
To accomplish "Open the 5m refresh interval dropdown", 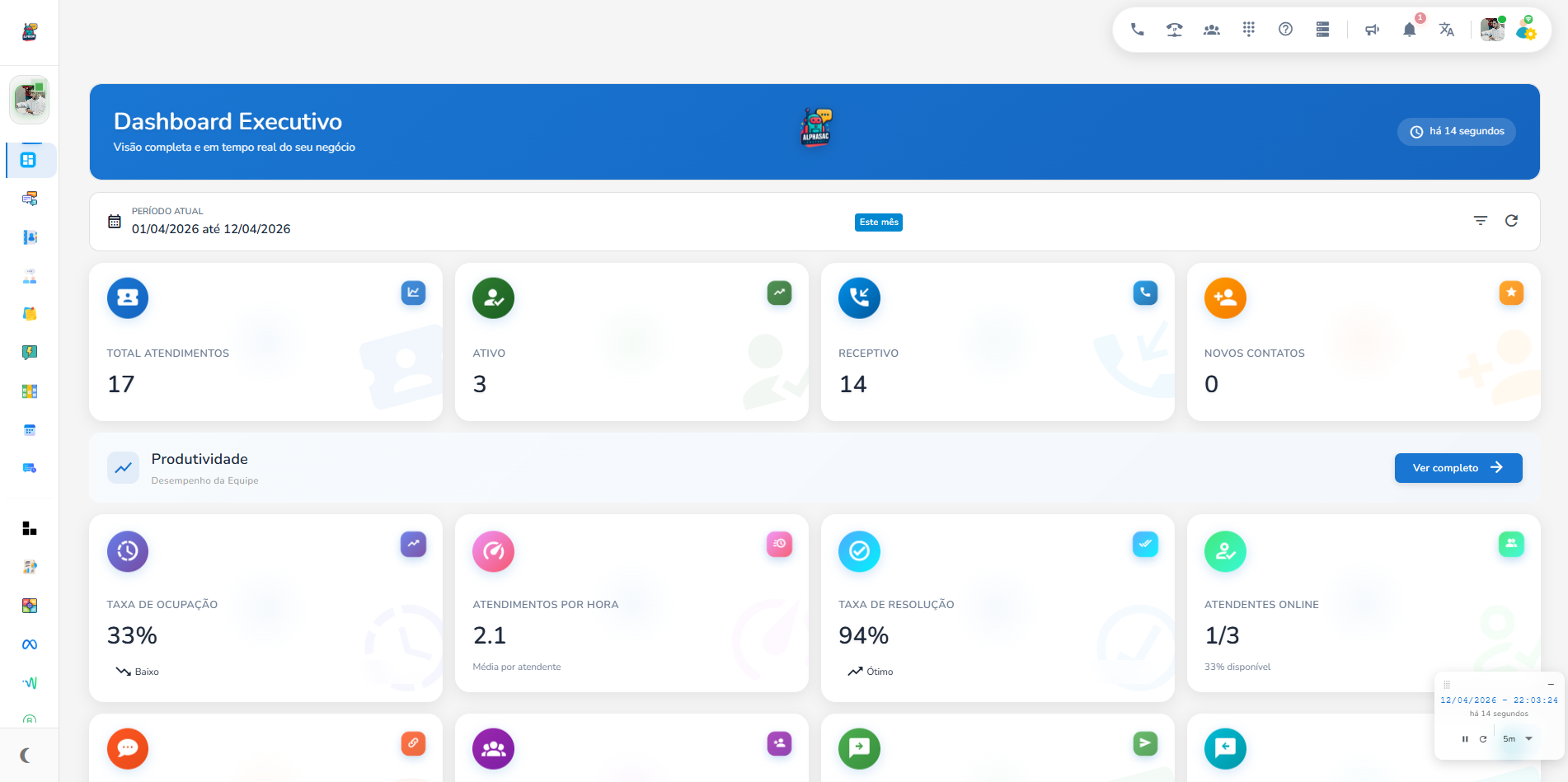I will coord(1517,739).
